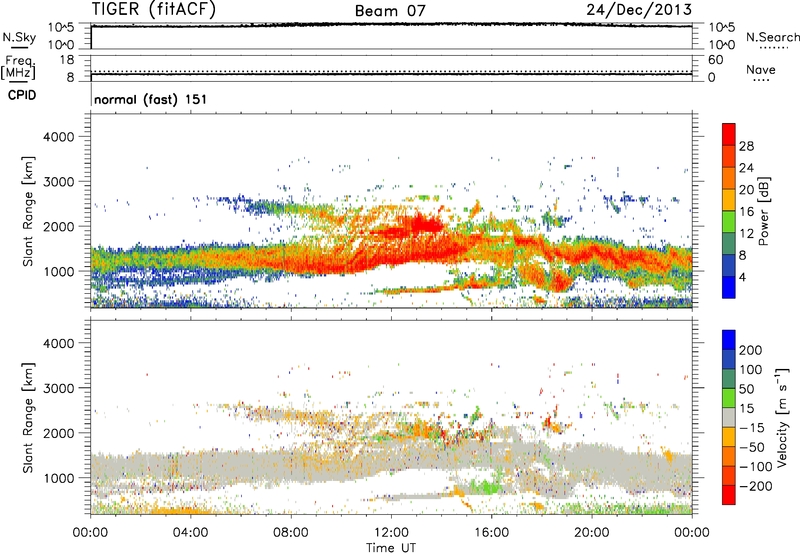Click the 200 tick label on the velocity colorbar
Viewport: 800px width, 554px height.
click(x=751, y=350)
